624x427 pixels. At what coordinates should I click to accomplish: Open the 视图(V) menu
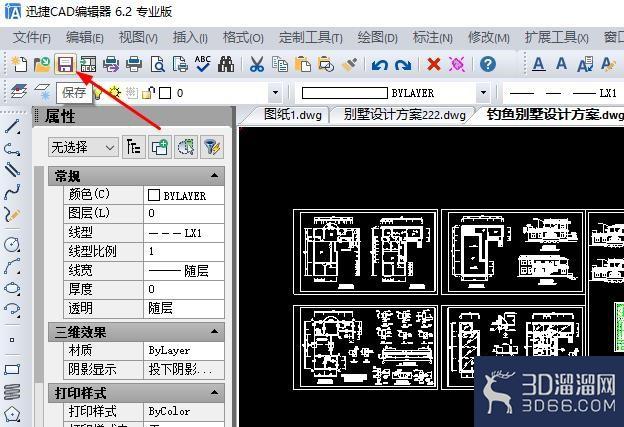pos(138,38)
